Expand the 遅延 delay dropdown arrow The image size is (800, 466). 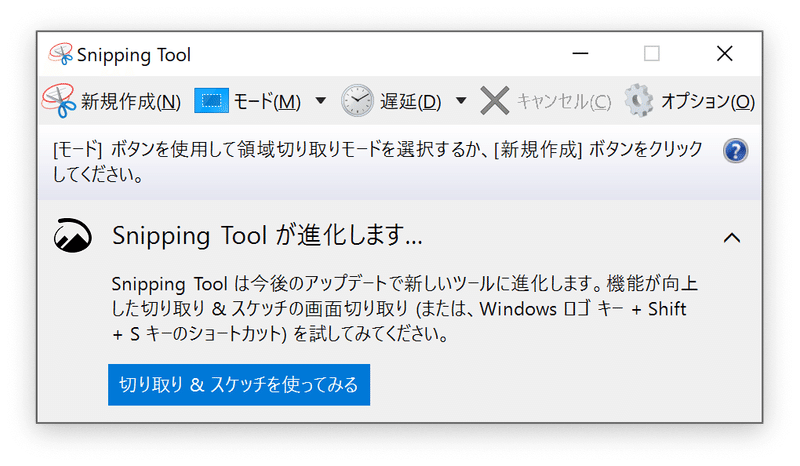tap(461, 101)
